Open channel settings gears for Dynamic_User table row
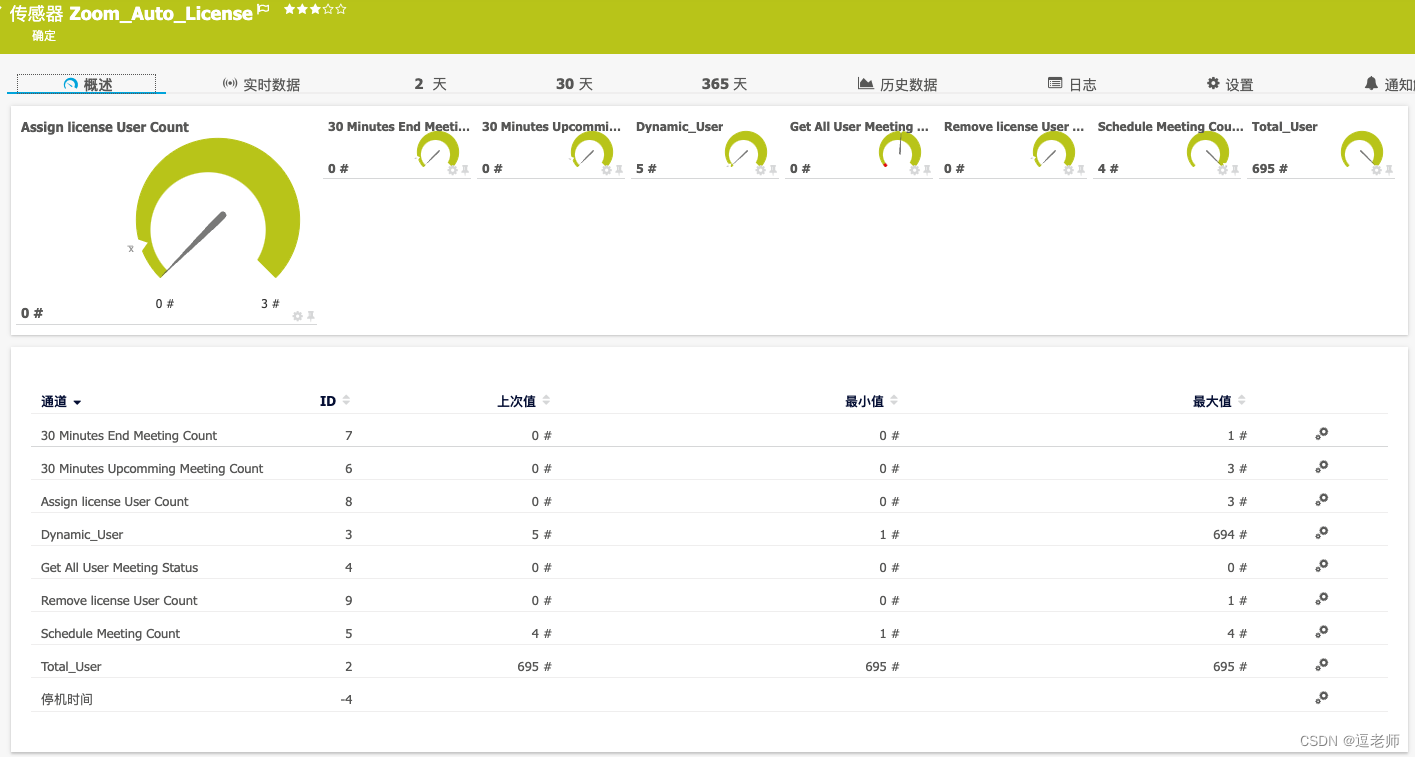 pos(1321,533)
